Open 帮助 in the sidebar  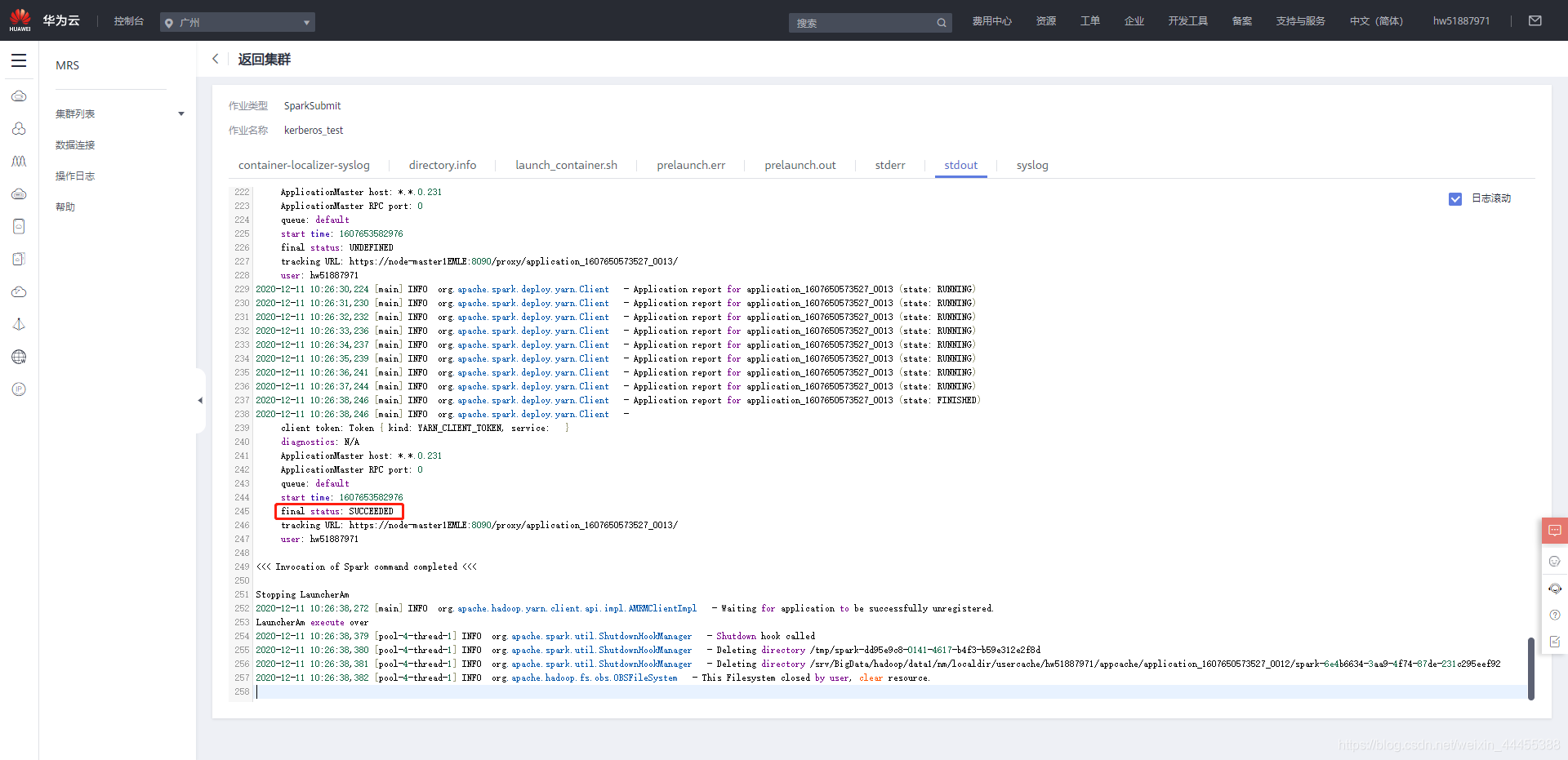65,207
